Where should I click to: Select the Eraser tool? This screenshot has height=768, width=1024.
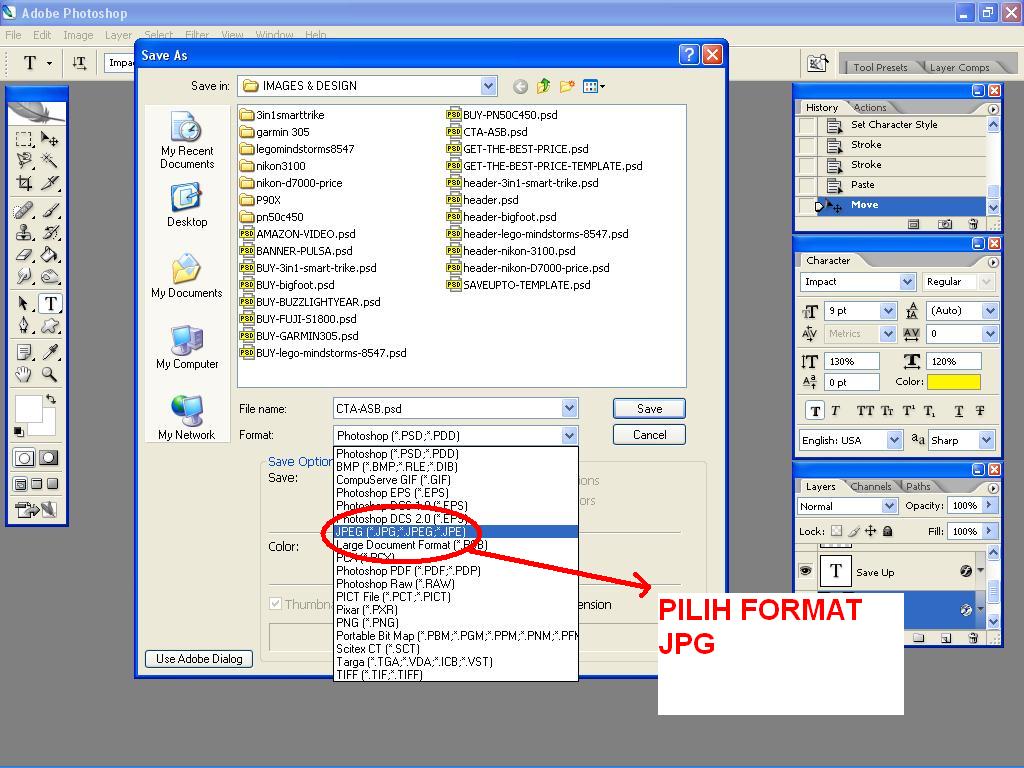click(24, 255)
